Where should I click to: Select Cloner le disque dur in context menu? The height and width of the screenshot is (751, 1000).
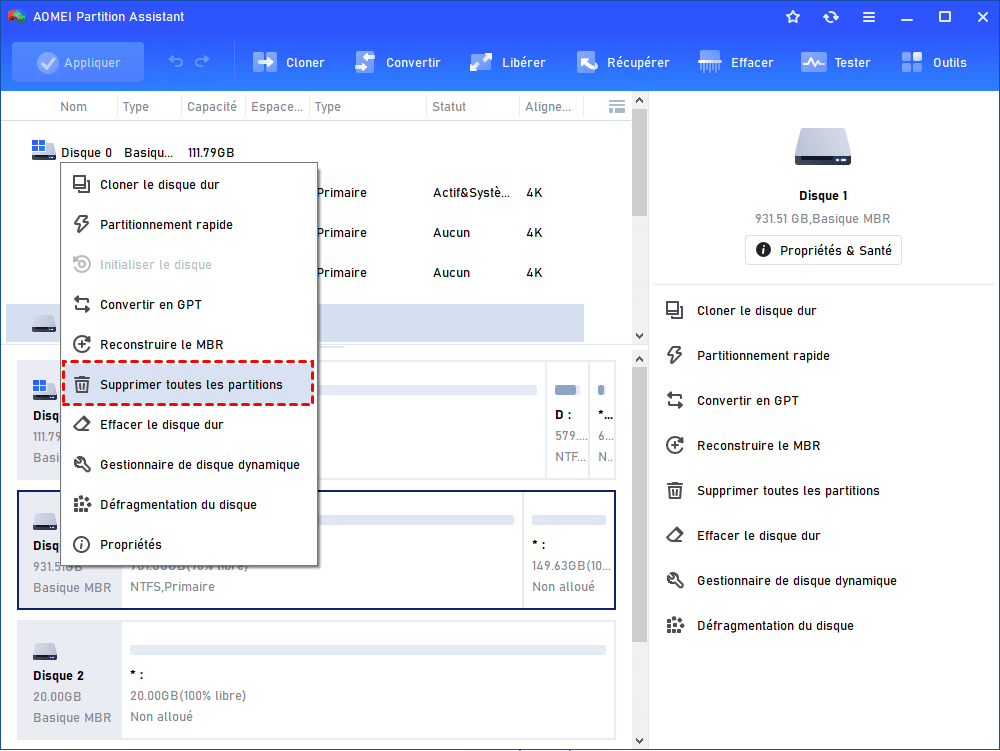click(x=189, y=185)
